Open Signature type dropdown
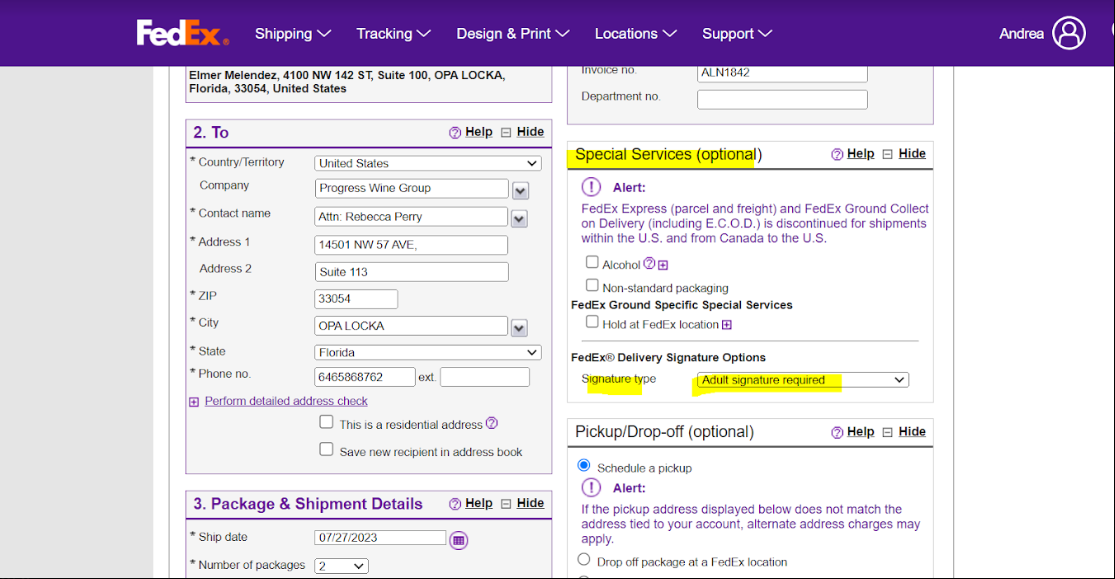This screenshot has width=1115, height=579. point(803,380)
